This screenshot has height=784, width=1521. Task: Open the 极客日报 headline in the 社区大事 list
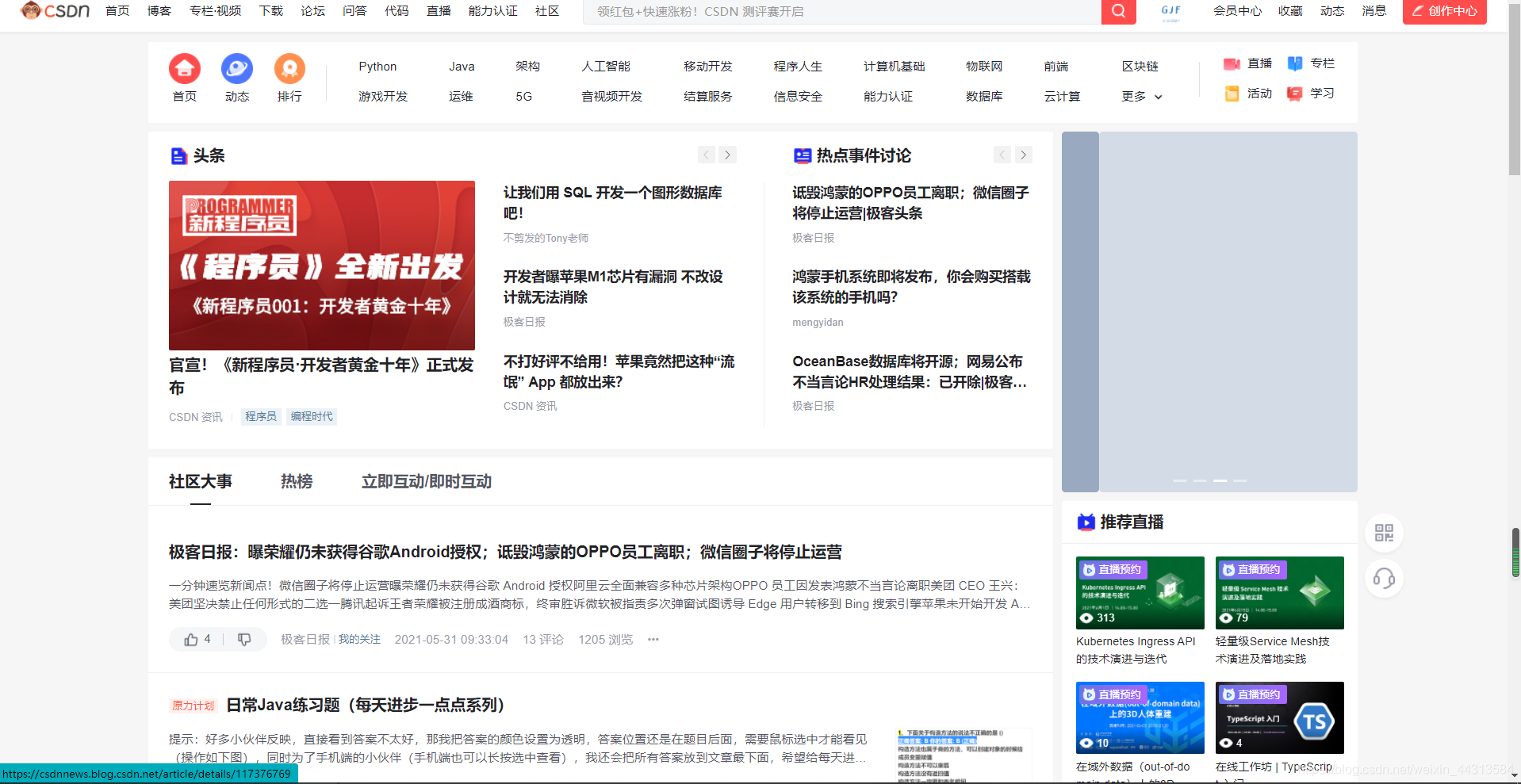pos(505,552)
